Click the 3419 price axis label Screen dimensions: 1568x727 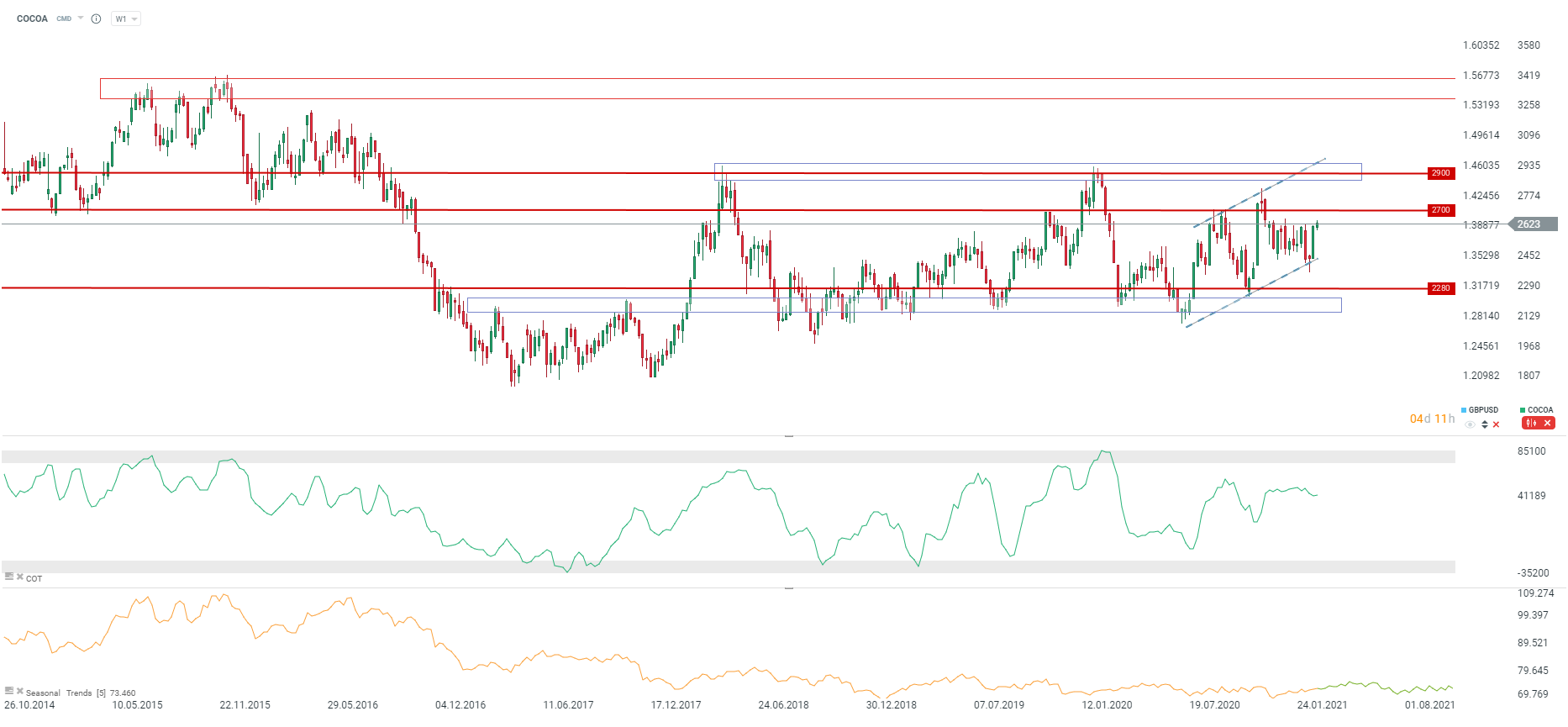tap(1529, 76)
